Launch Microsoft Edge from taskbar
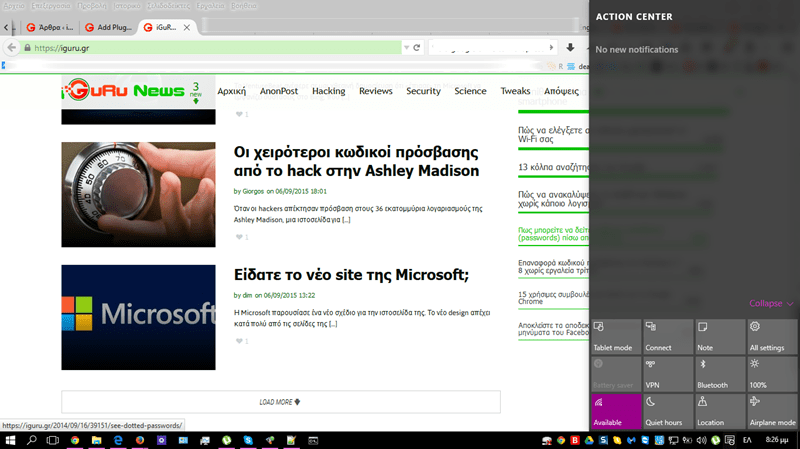800x449 pixels. pyautogui.click(x=118, y=440)
